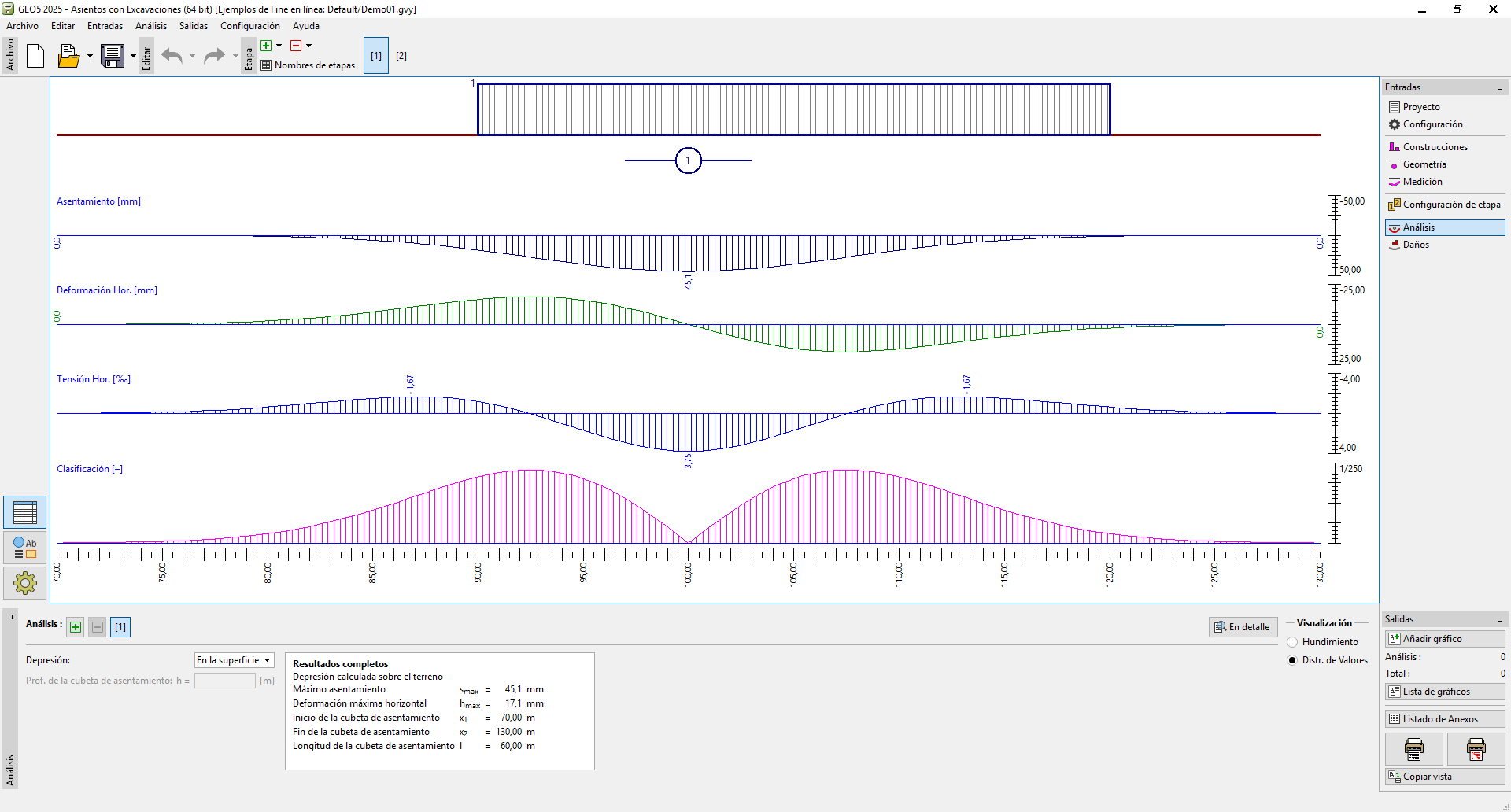Open the Análisis menu
The width and height of the screenshot is (1511, 812).
coord(151,26)
